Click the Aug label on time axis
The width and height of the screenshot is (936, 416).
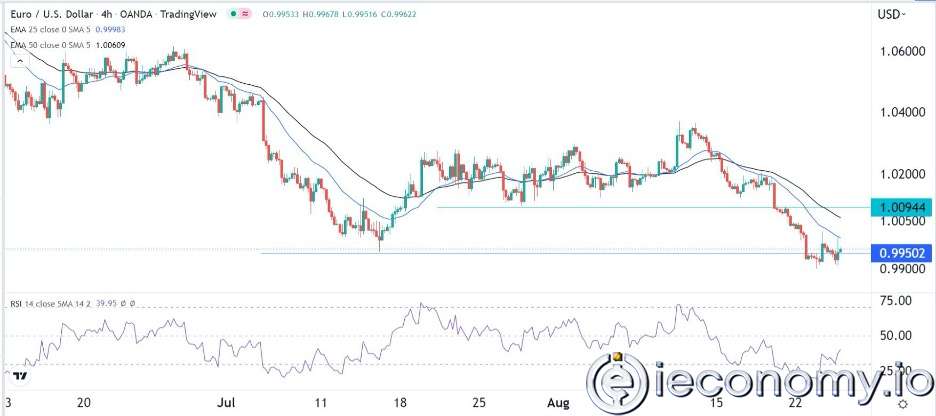point(560,402)
